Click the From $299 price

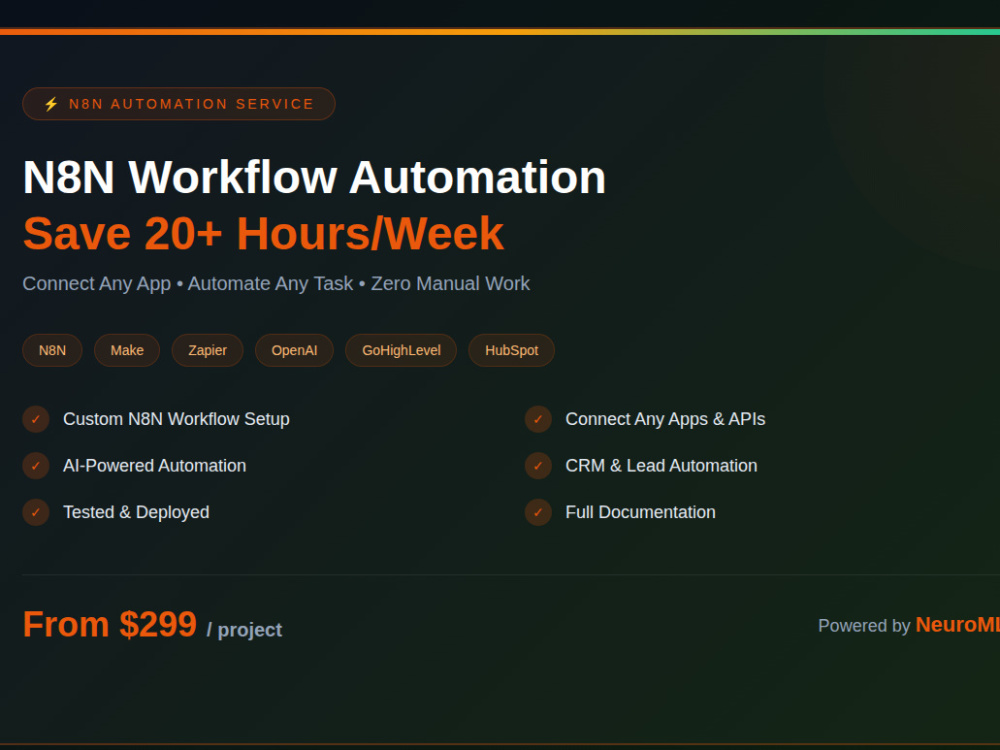[x=110, y=624]
